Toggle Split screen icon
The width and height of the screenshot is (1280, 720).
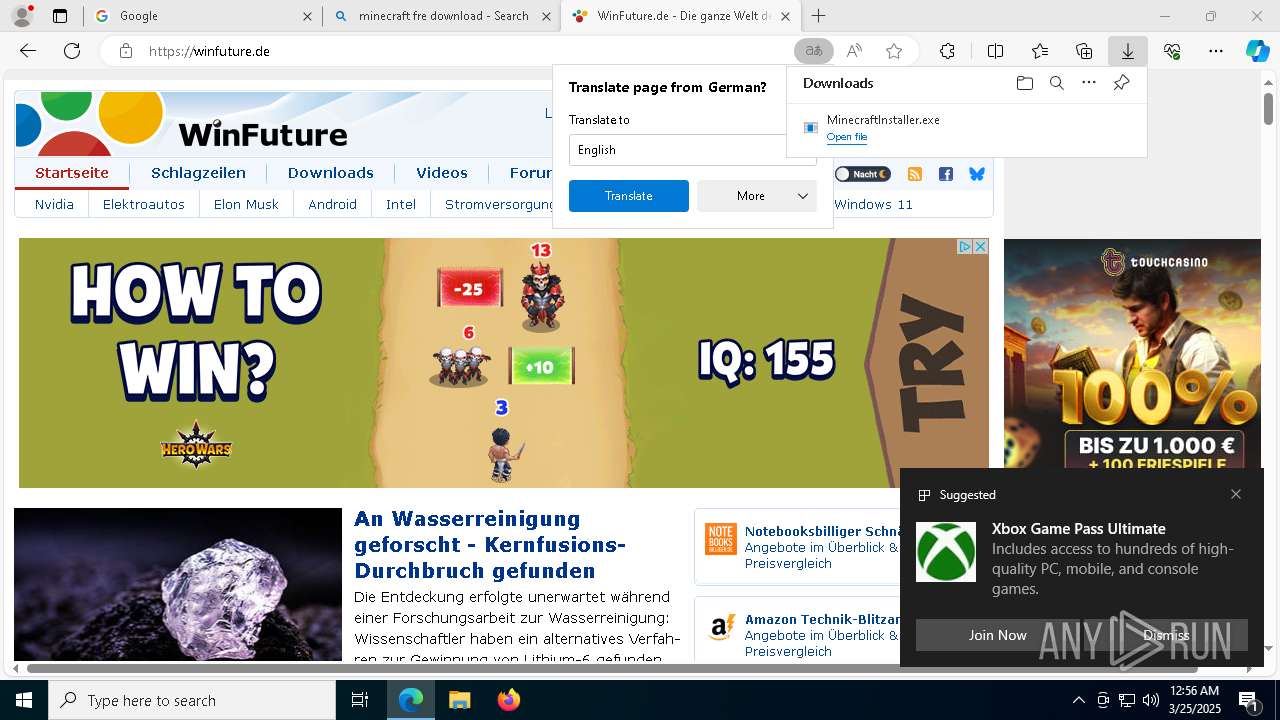point(995,51)
